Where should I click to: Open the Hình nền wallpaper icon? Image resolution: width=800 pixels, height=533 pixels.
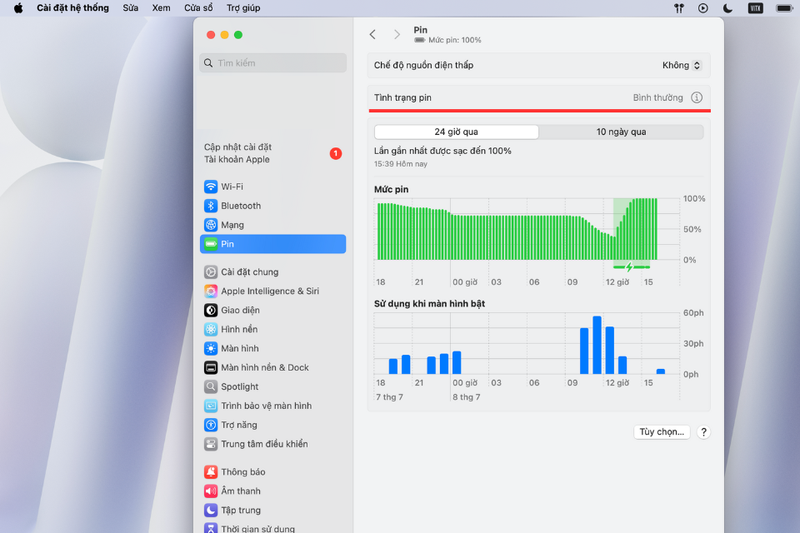click(211, 329)
